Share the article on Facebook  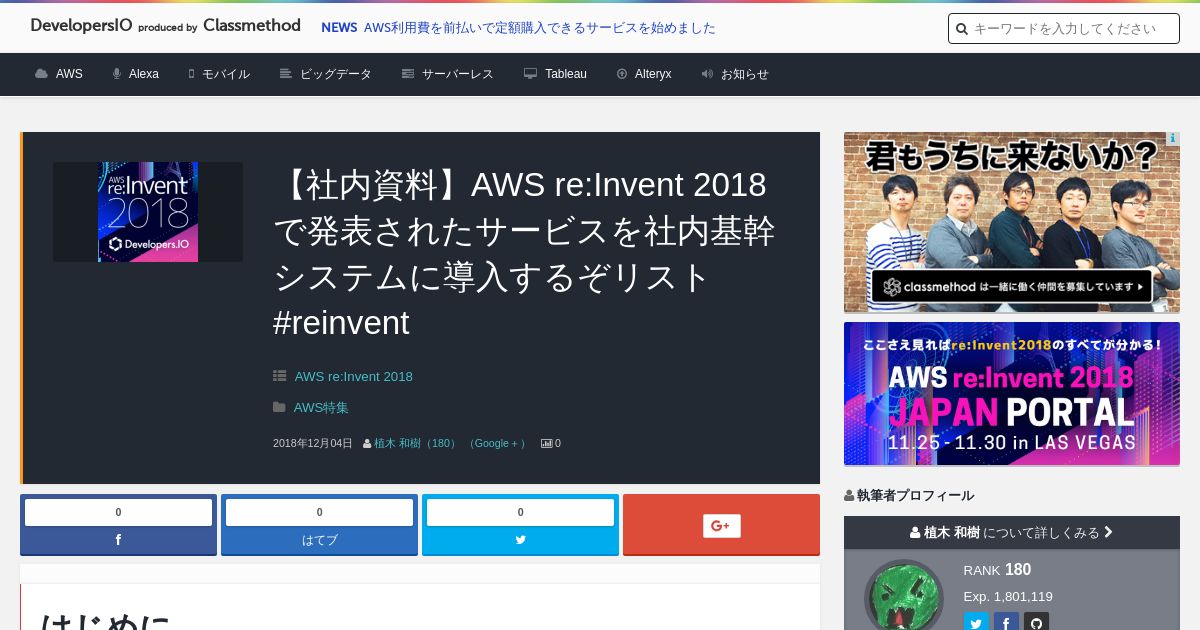(118, 525)
